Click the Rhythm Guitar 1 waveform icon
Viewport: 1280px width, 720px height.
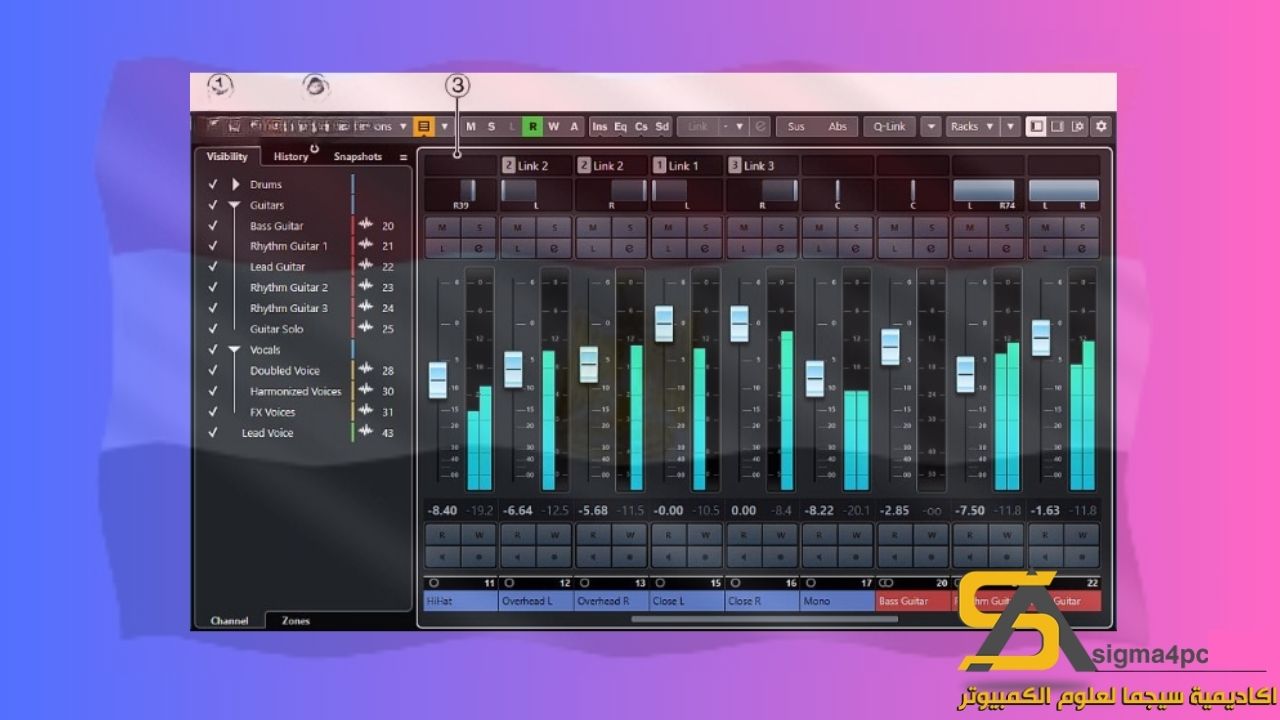point(365,246)
